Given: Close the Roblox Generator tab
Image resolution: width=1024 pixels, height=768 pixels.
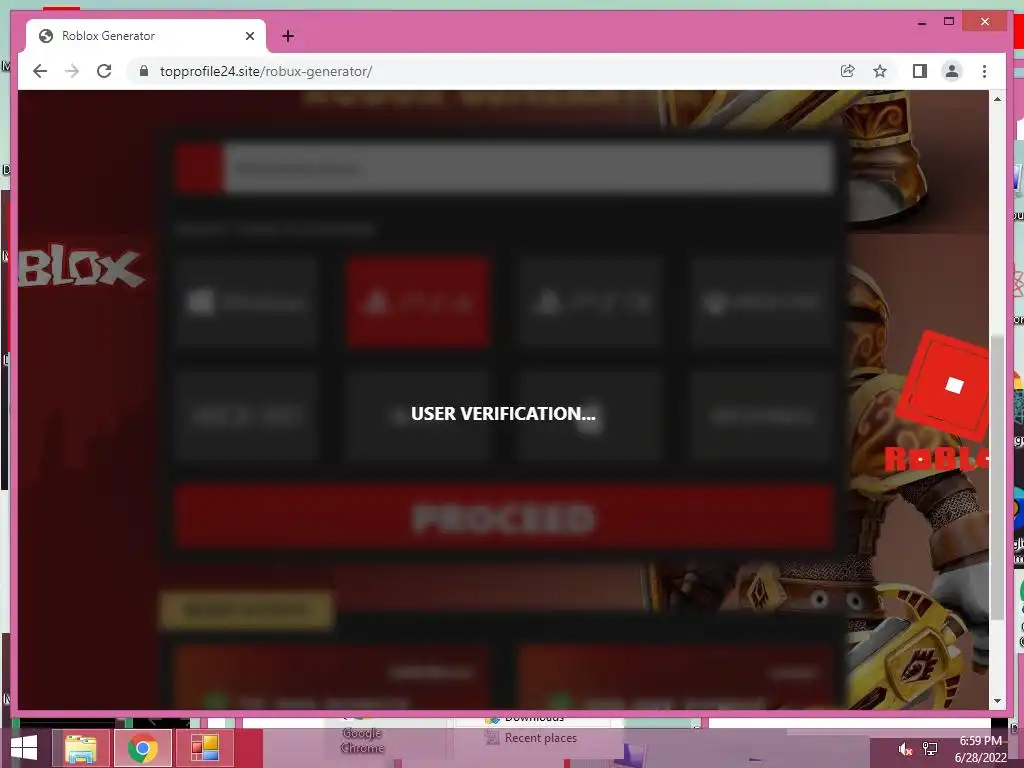Looking at the screenshot, I should [x=249, y=36].
